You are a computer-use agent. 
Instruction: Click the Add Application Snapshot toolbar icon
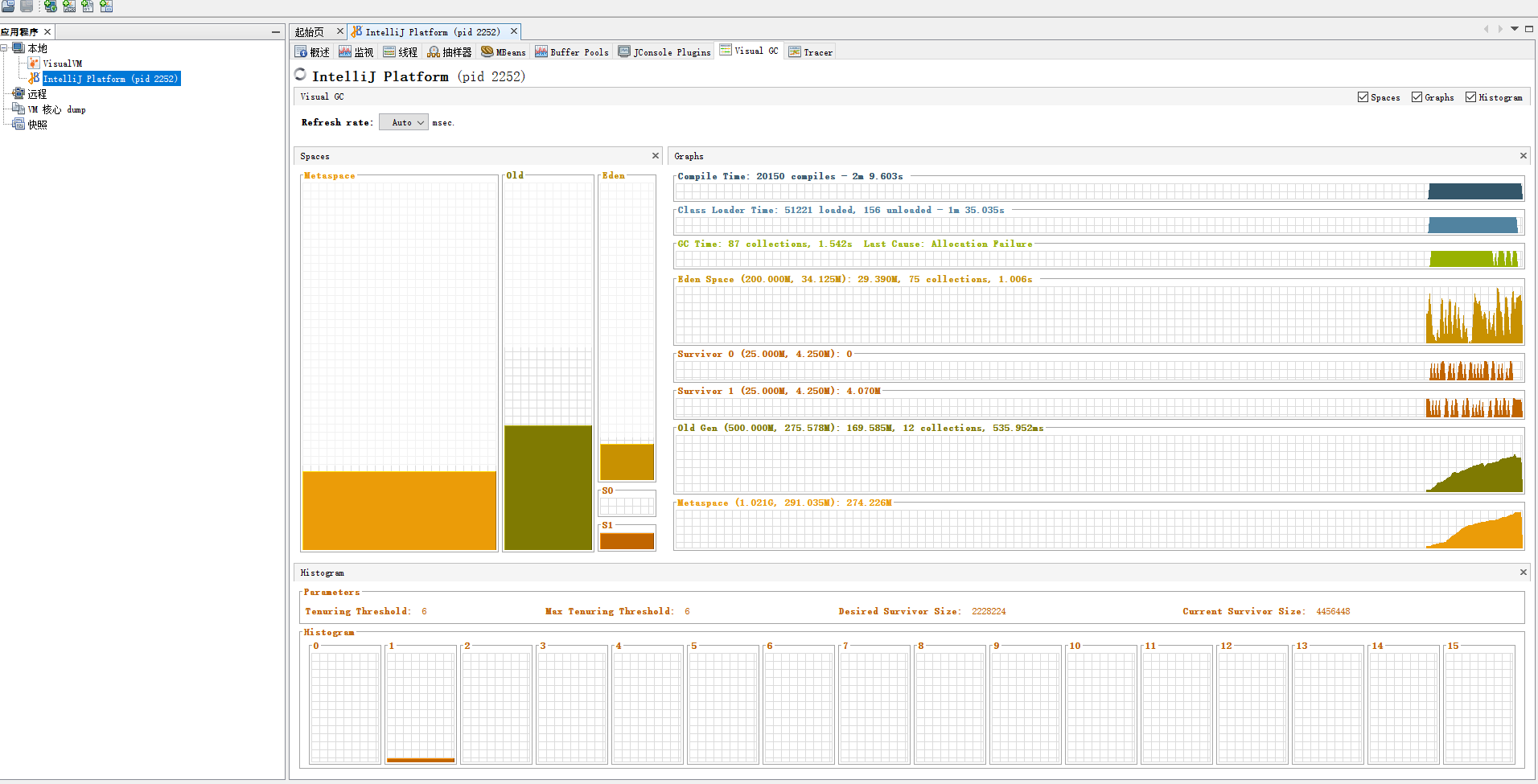[x=106, y=6]
